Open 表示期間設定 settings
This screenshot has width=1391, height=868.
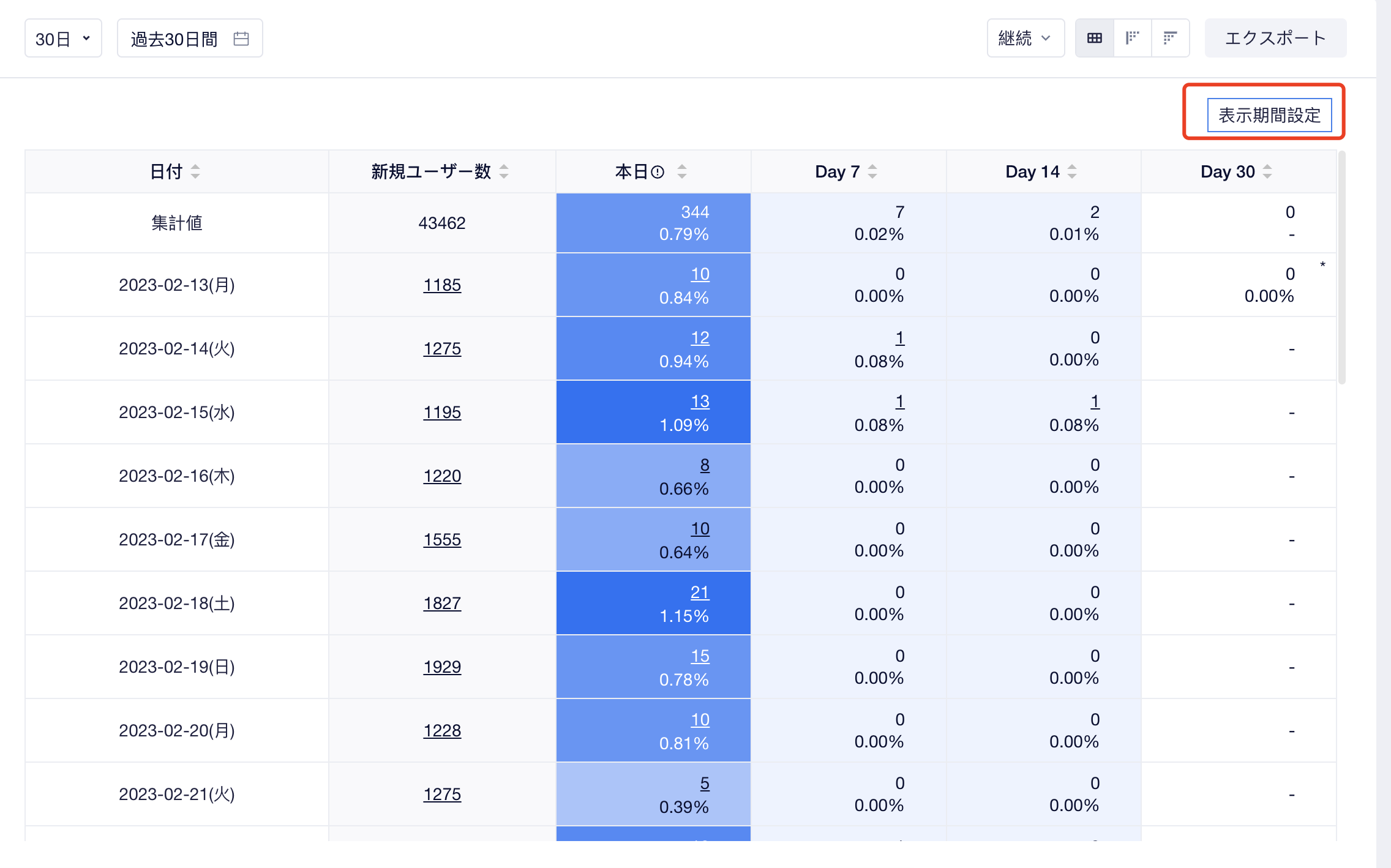point(1269,115)
